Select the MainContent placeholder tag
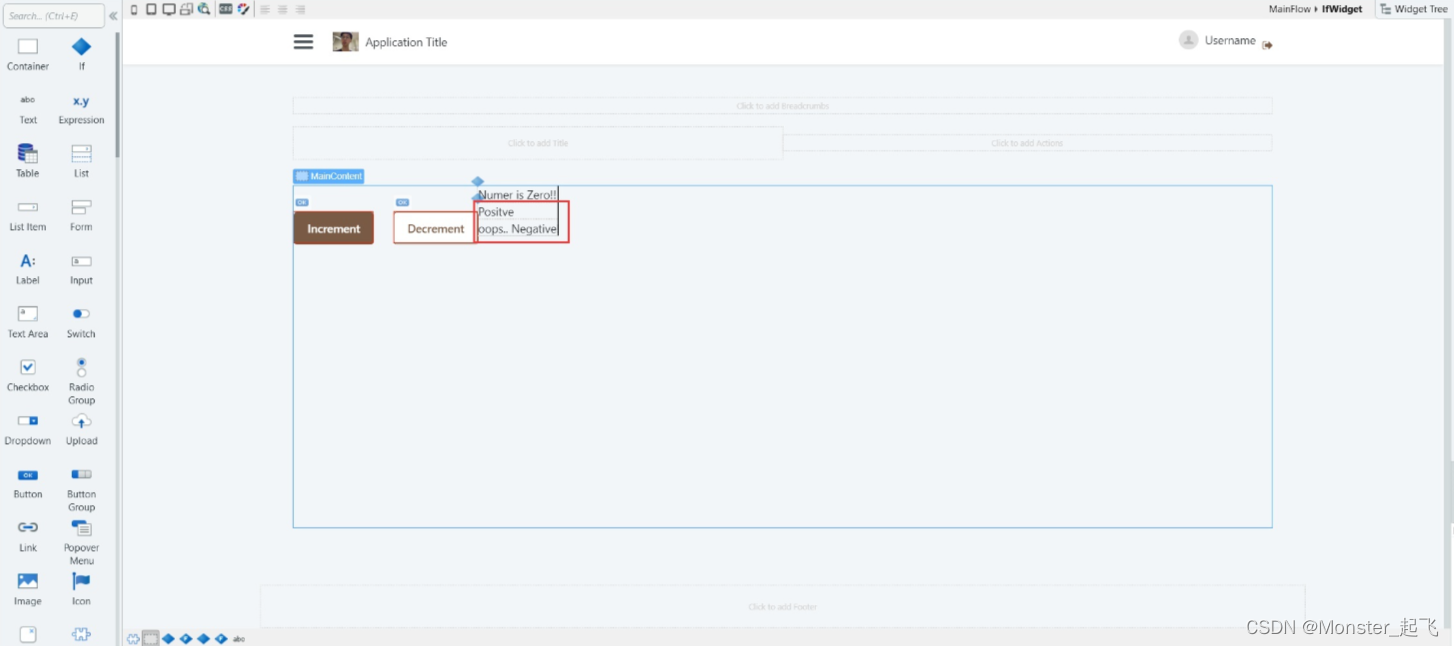This screenshot has height=646, width=1454. 329,176
